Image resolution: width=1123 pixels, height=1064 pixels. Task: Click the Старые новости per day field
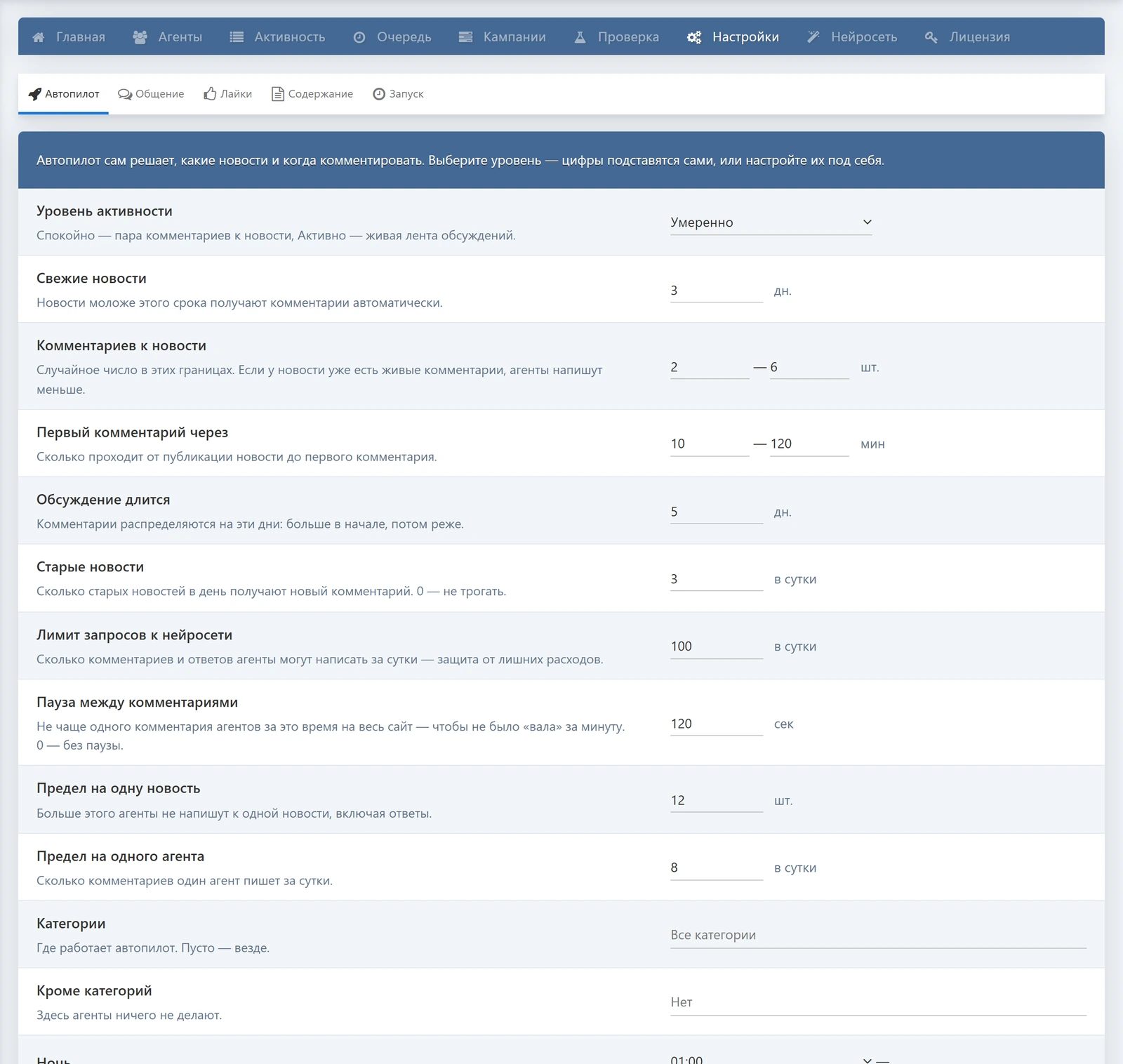(x=717, y=579)
